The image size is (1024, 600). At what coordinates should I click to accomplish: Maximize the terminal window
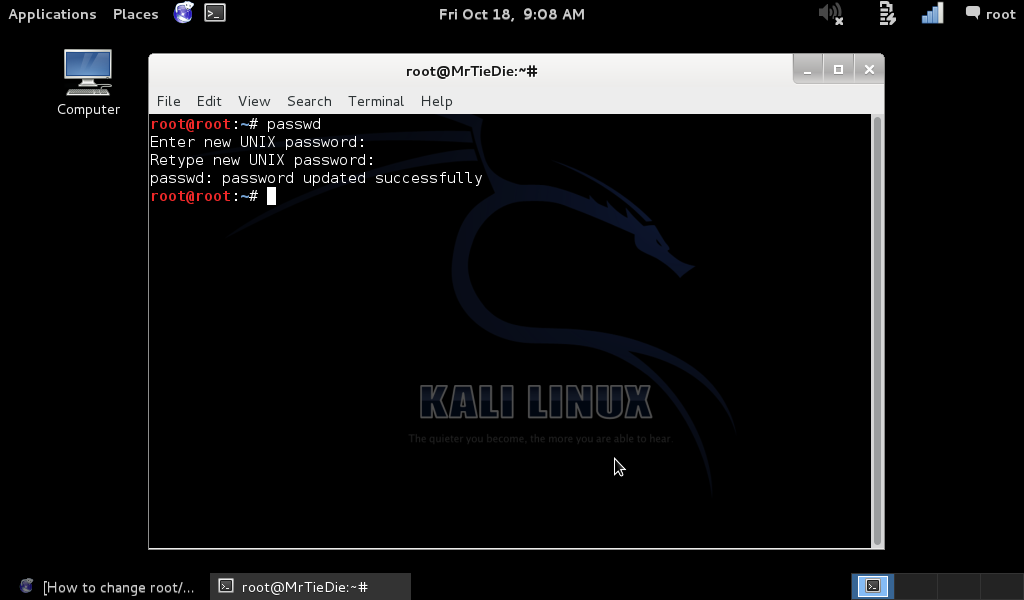tap(839, 70)
